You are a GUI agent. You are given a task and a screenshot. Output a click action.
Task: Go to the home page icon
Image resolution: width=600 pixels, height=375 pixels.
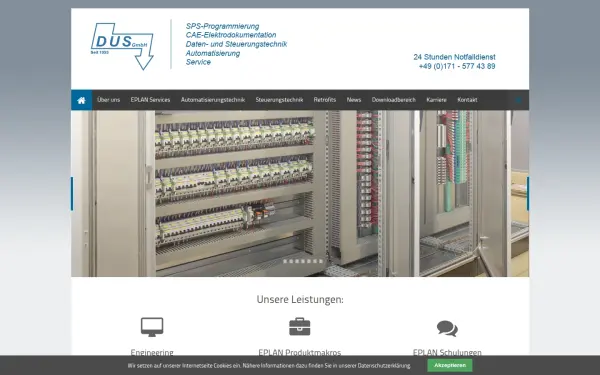tap(81, 100)
